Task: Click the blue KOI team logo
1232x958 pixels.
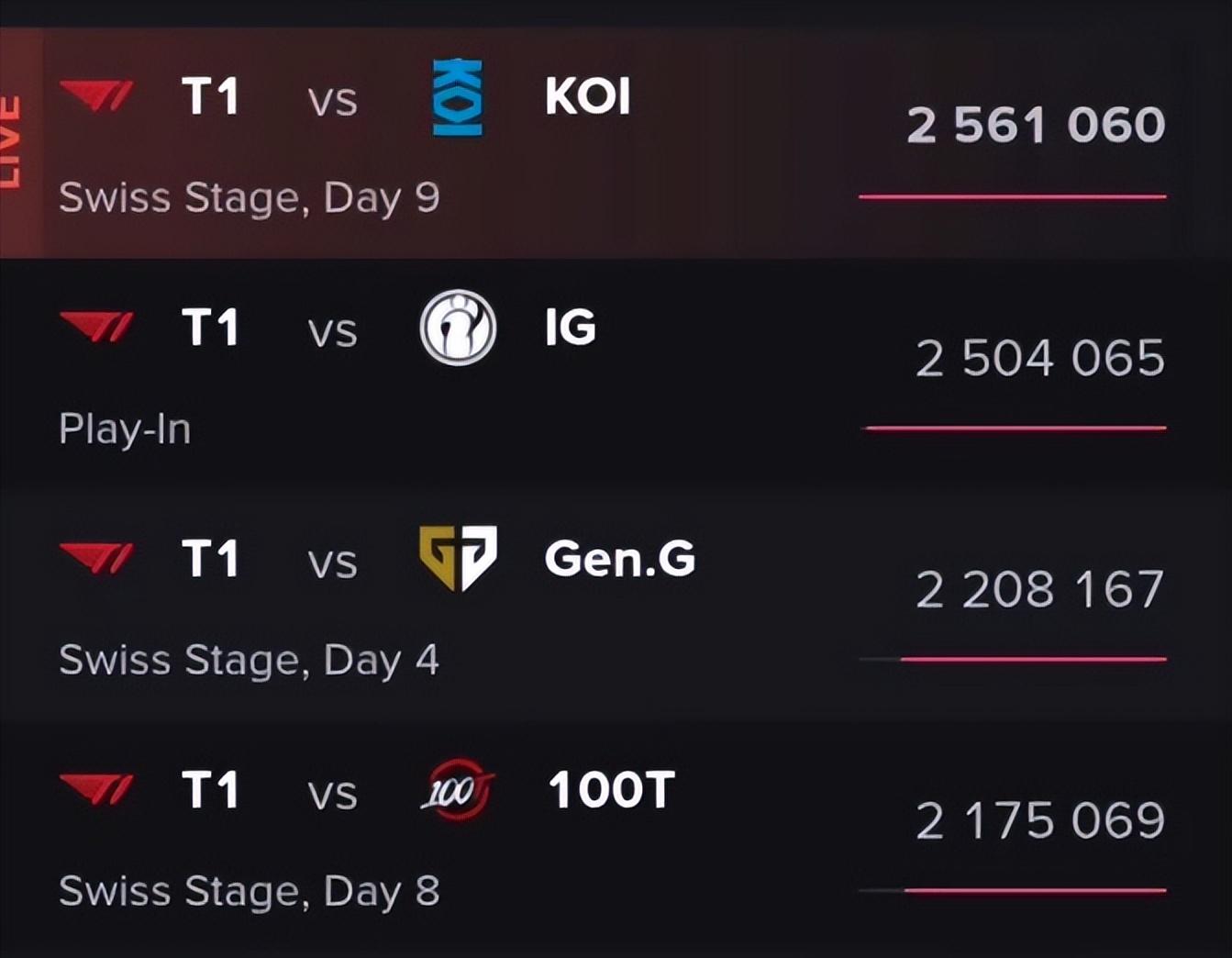Action: (457, 97)
